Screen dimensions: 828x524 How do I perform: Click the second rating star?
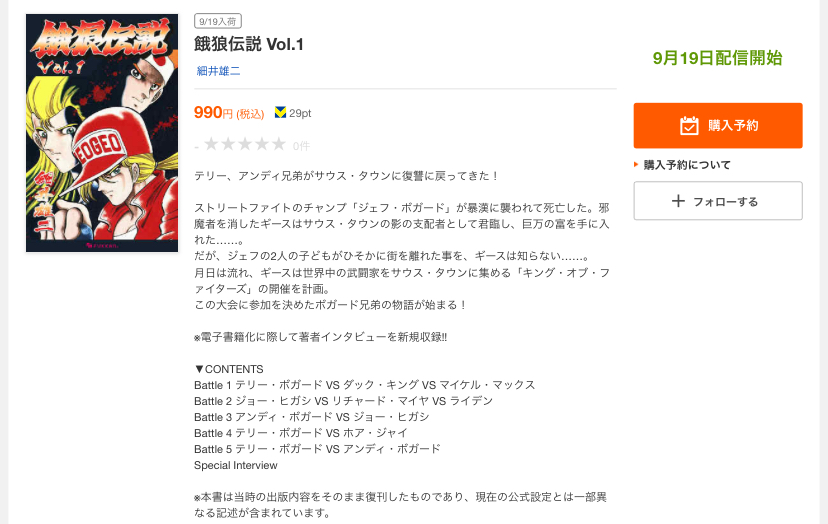pos(228,144)
